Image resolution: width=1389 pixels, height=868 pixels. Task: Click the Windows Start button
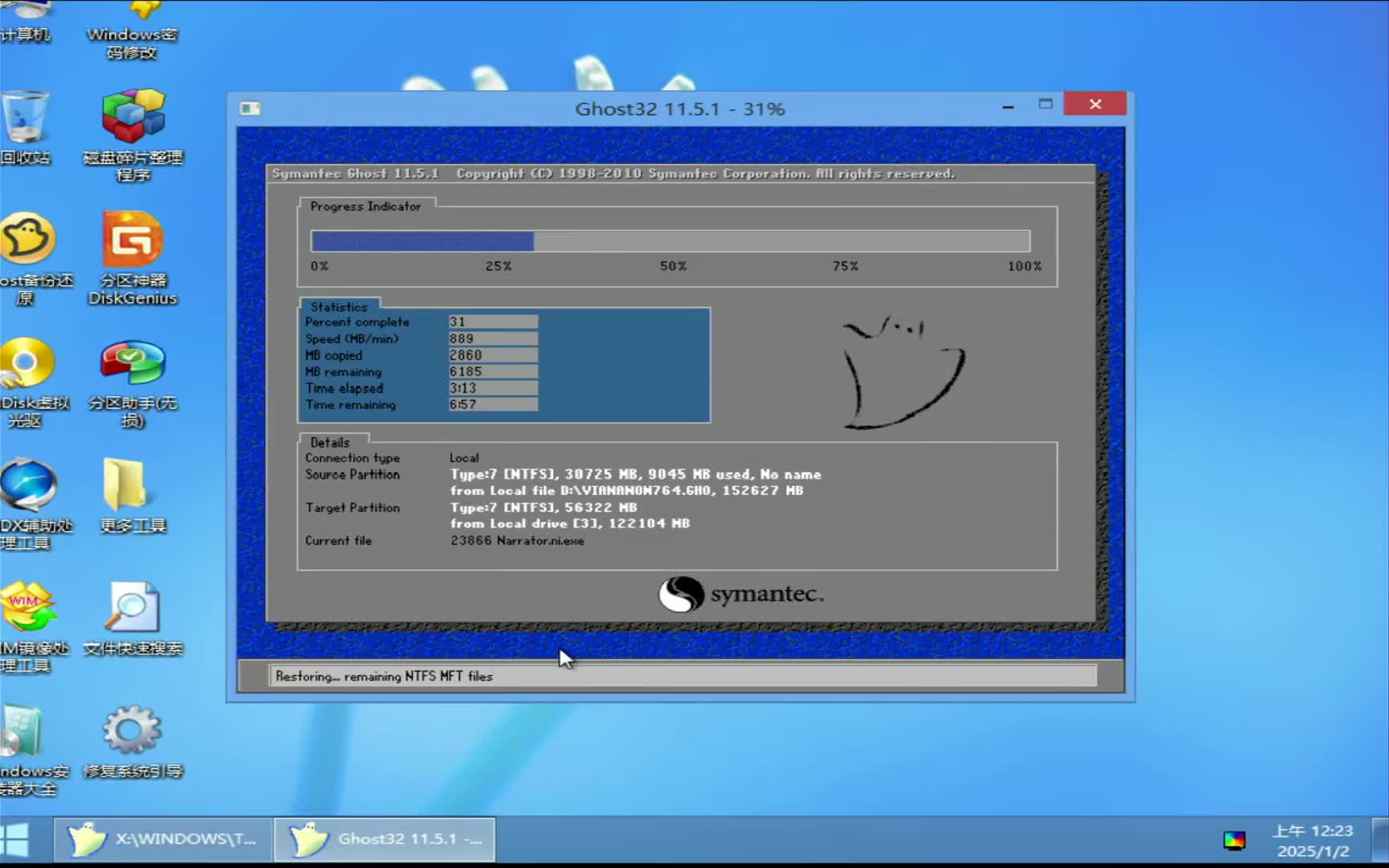(x=16, y=840)
